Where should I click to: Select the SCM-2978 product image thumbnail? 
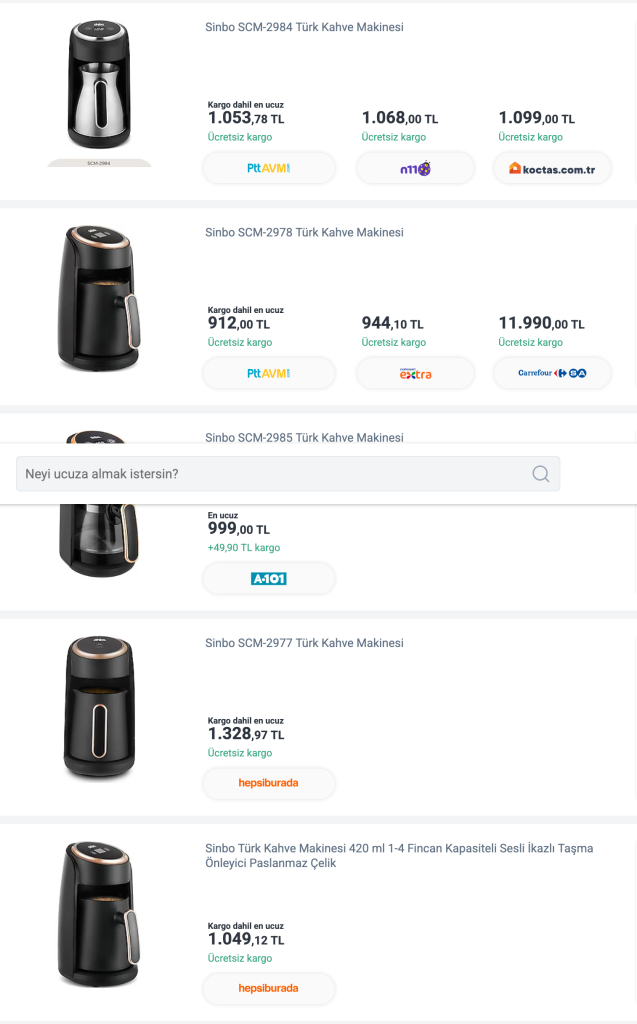99,298
